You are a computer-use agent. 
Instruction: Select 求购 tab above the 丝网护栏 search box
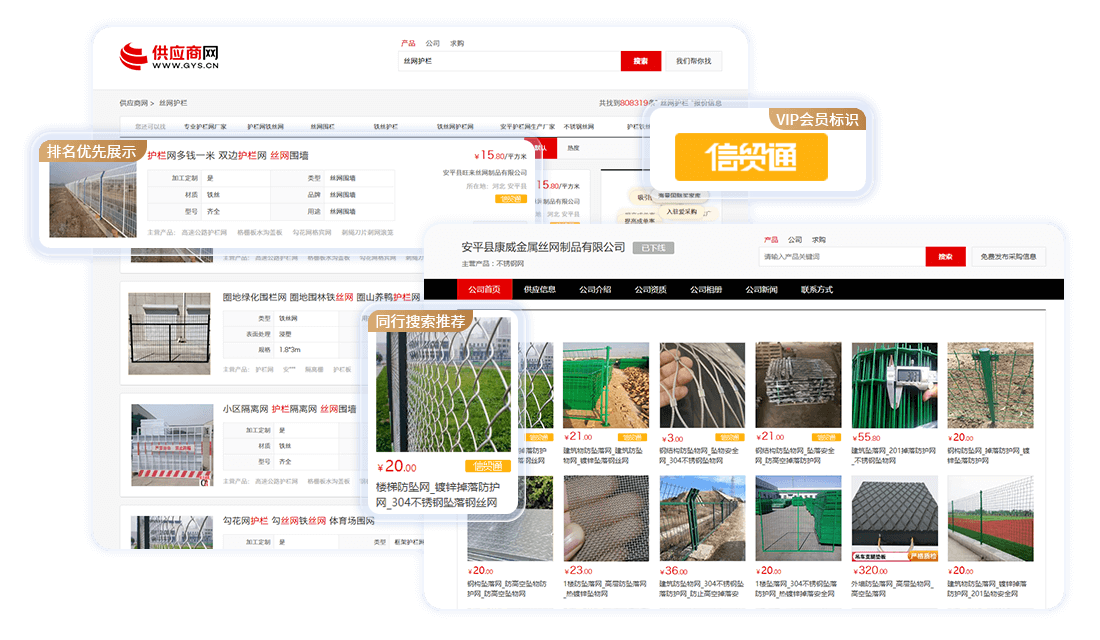(457, 44)
